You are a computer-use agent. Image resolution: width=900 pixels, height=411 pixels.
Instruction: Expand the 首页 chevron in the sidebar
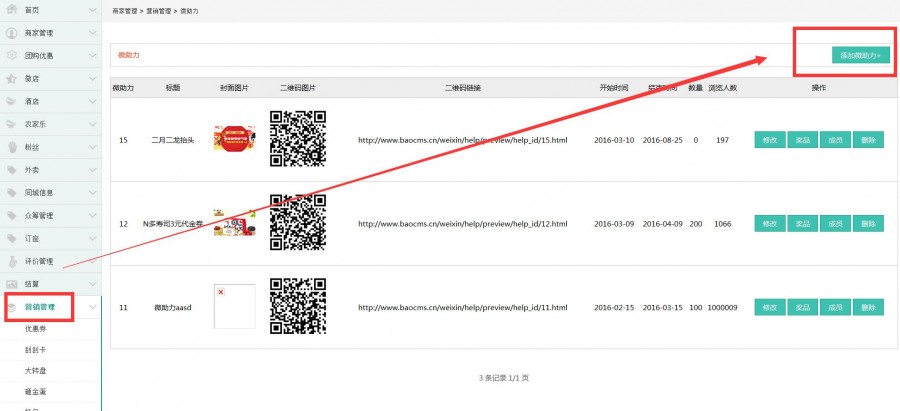93,10
